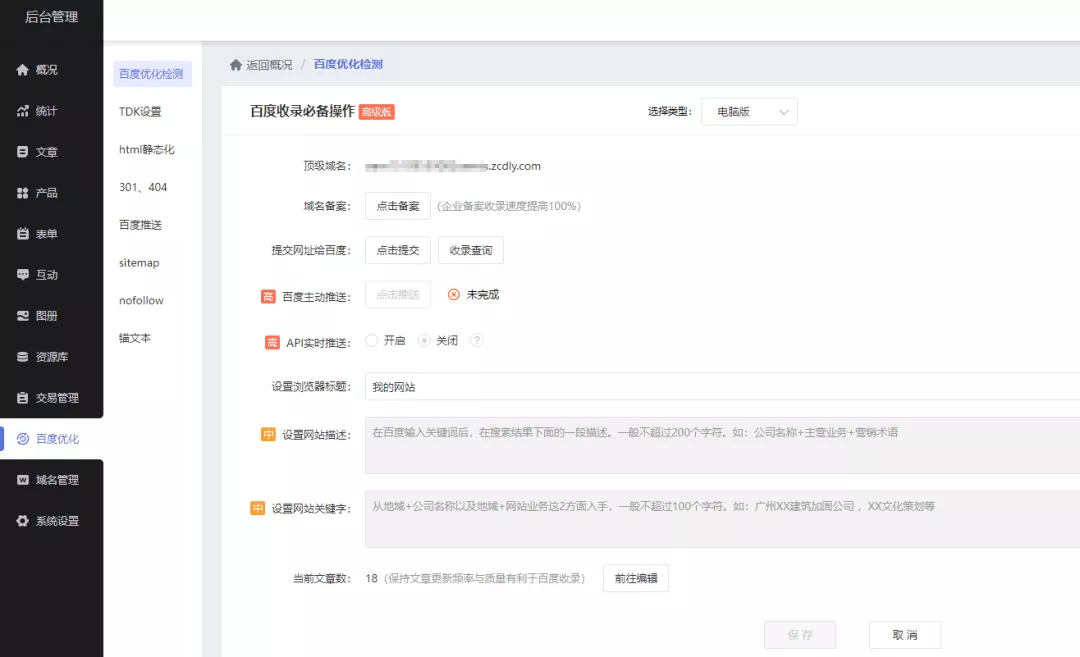Click the 点击提交 button
Screen dimensions: 1080x657
397,250
